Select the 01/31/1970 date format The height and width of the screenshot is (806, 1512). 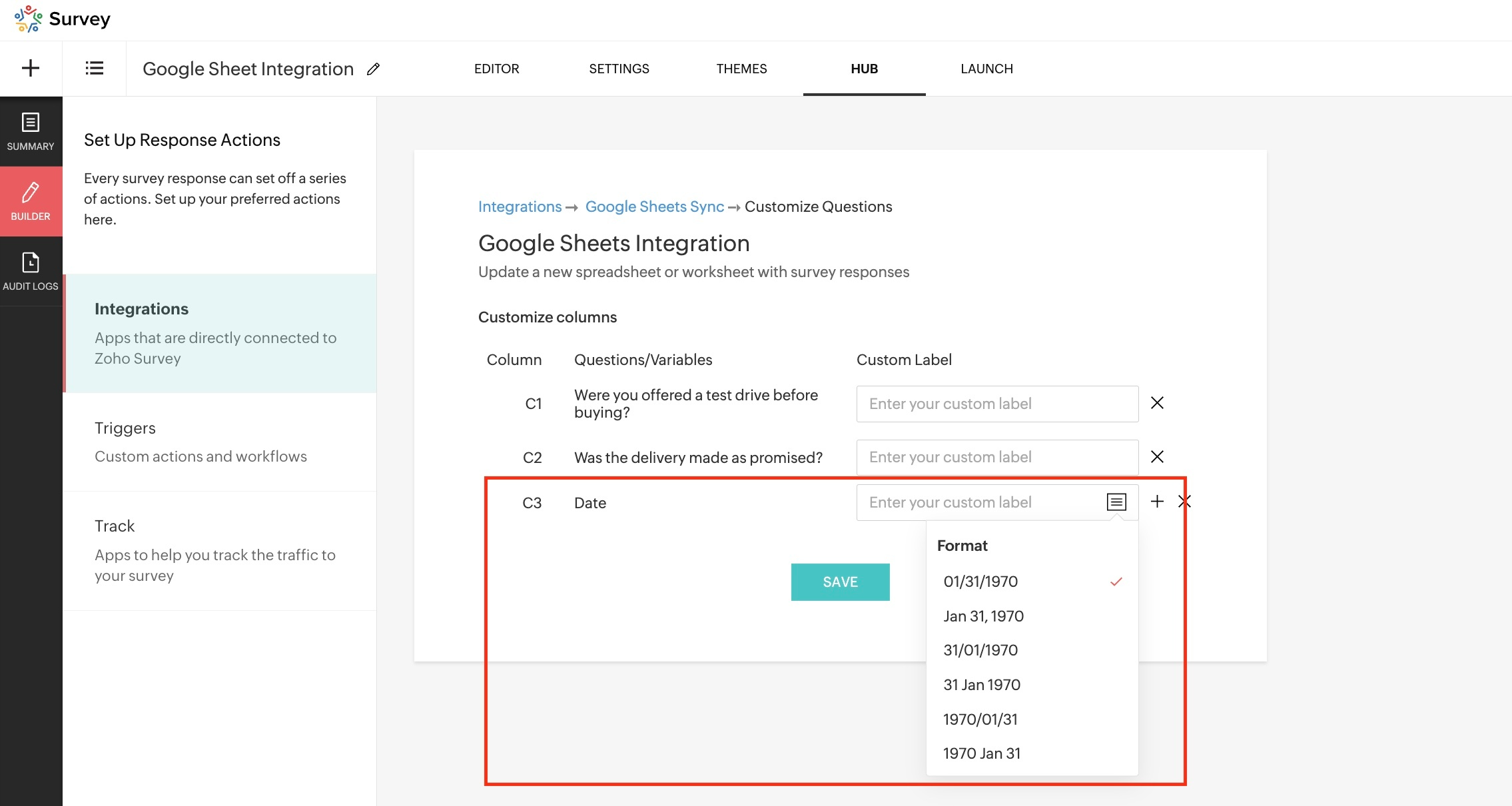pos(980,582)
